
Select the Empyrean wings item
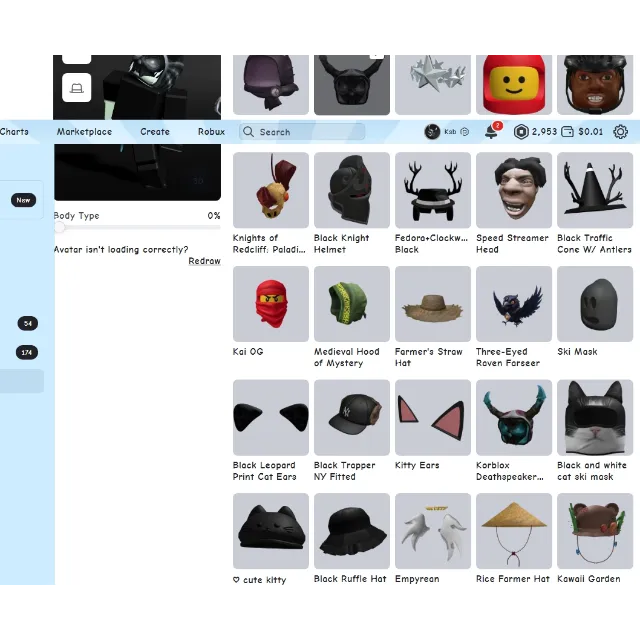click(x=433, y=531)
